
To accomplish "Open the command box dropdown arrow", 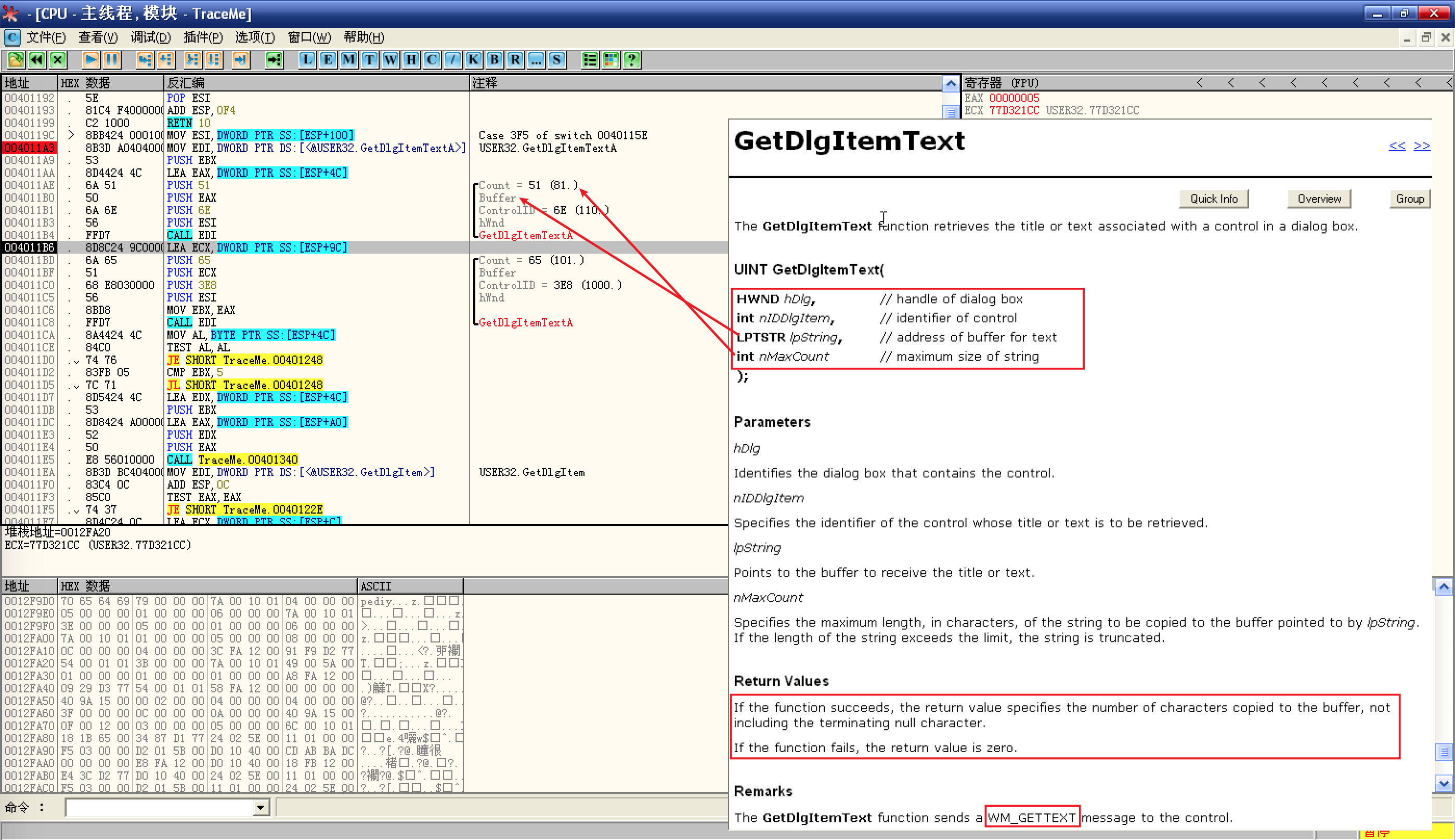I will (261, 807).
